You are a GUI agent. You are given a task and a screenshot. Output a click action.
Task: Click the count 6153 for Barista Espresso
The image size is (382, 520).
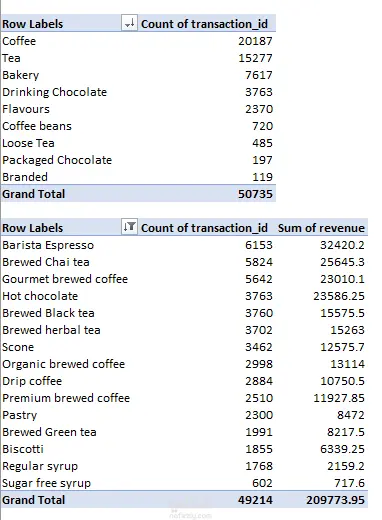(259, 245)
